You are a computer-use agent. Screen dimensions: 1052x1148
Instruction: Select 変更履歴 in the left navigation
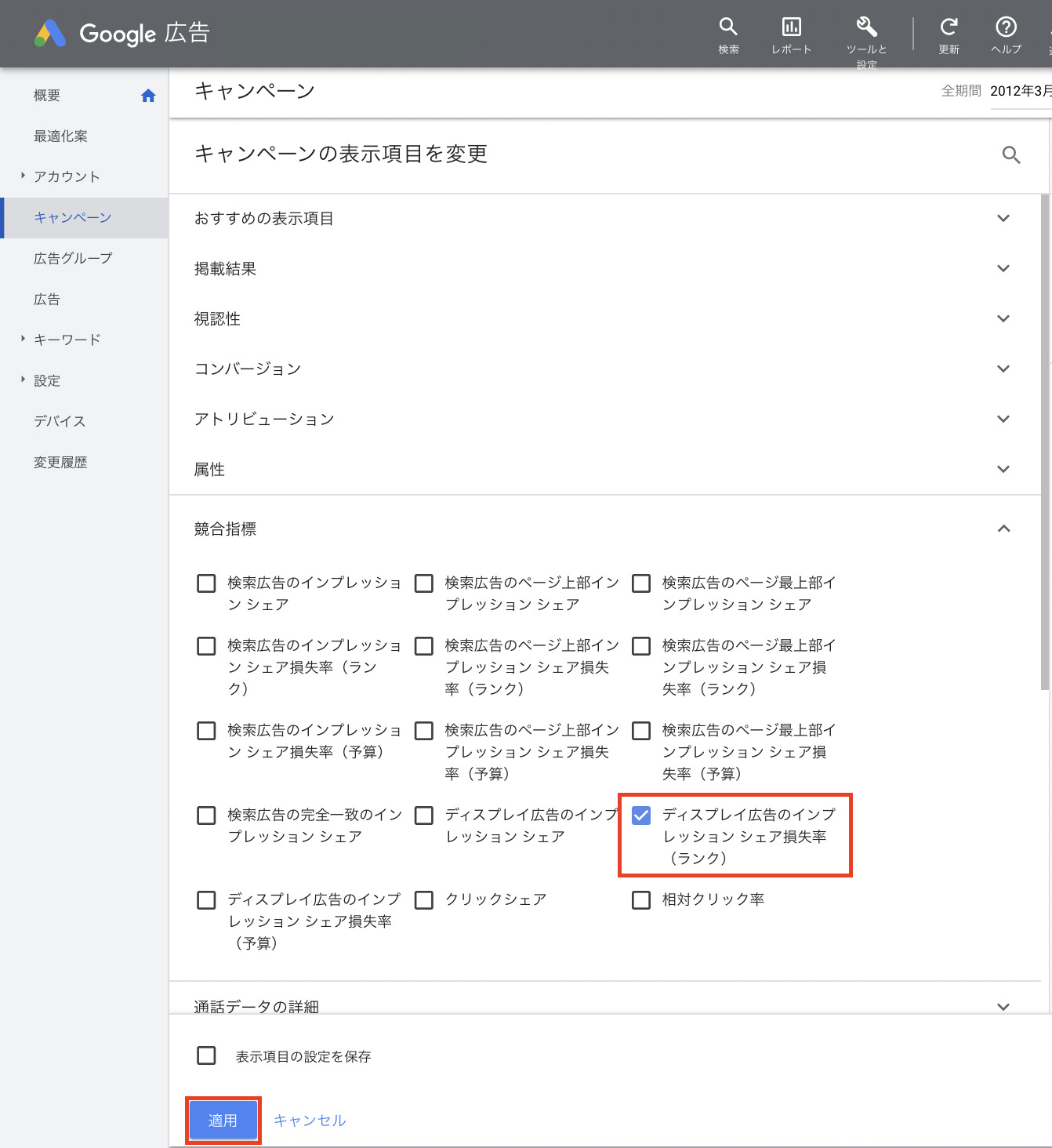pyautogui.click(x=60, y=463)
